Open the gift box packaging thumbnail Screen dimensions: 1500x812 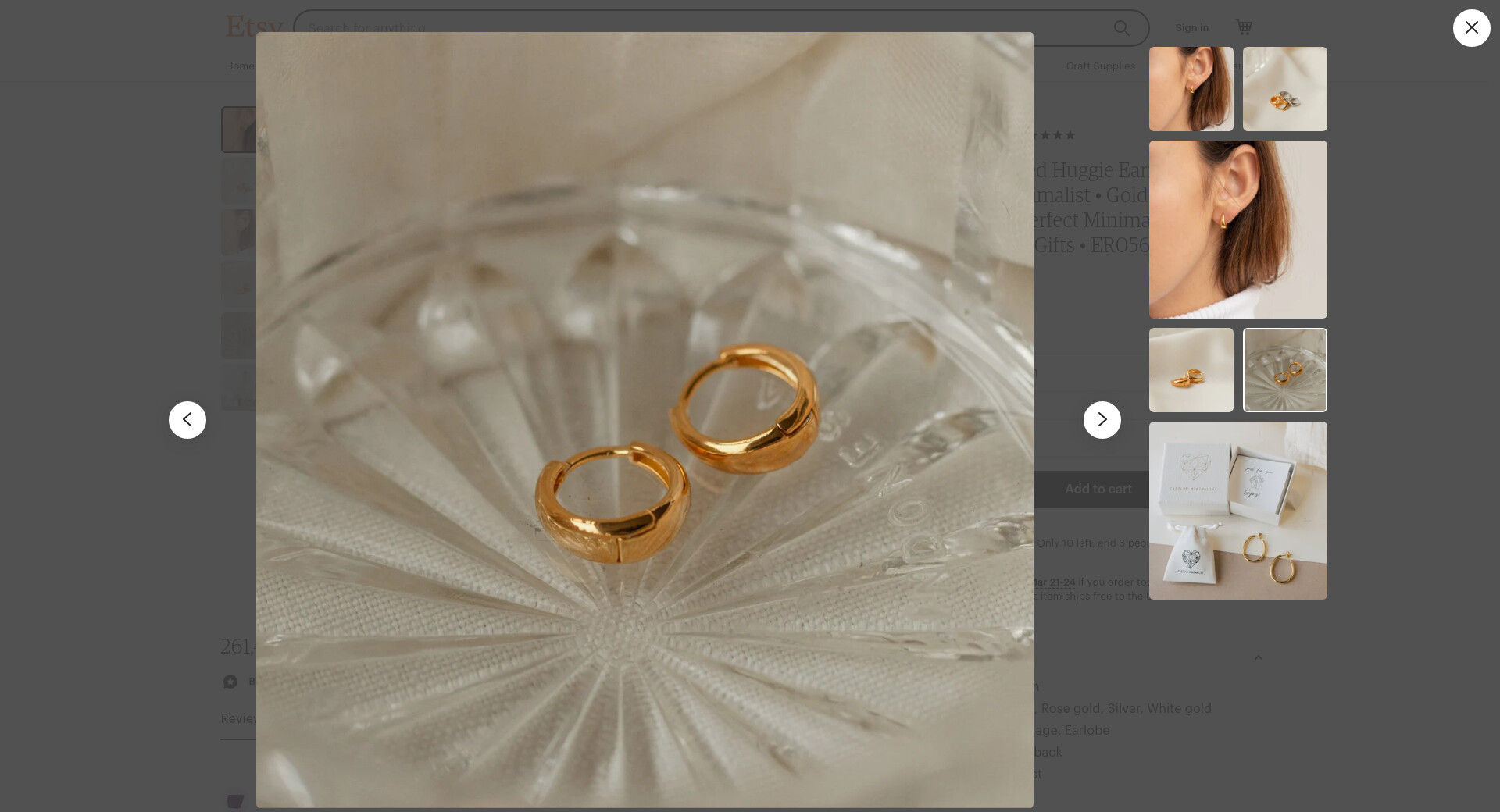coord(1238,511)
